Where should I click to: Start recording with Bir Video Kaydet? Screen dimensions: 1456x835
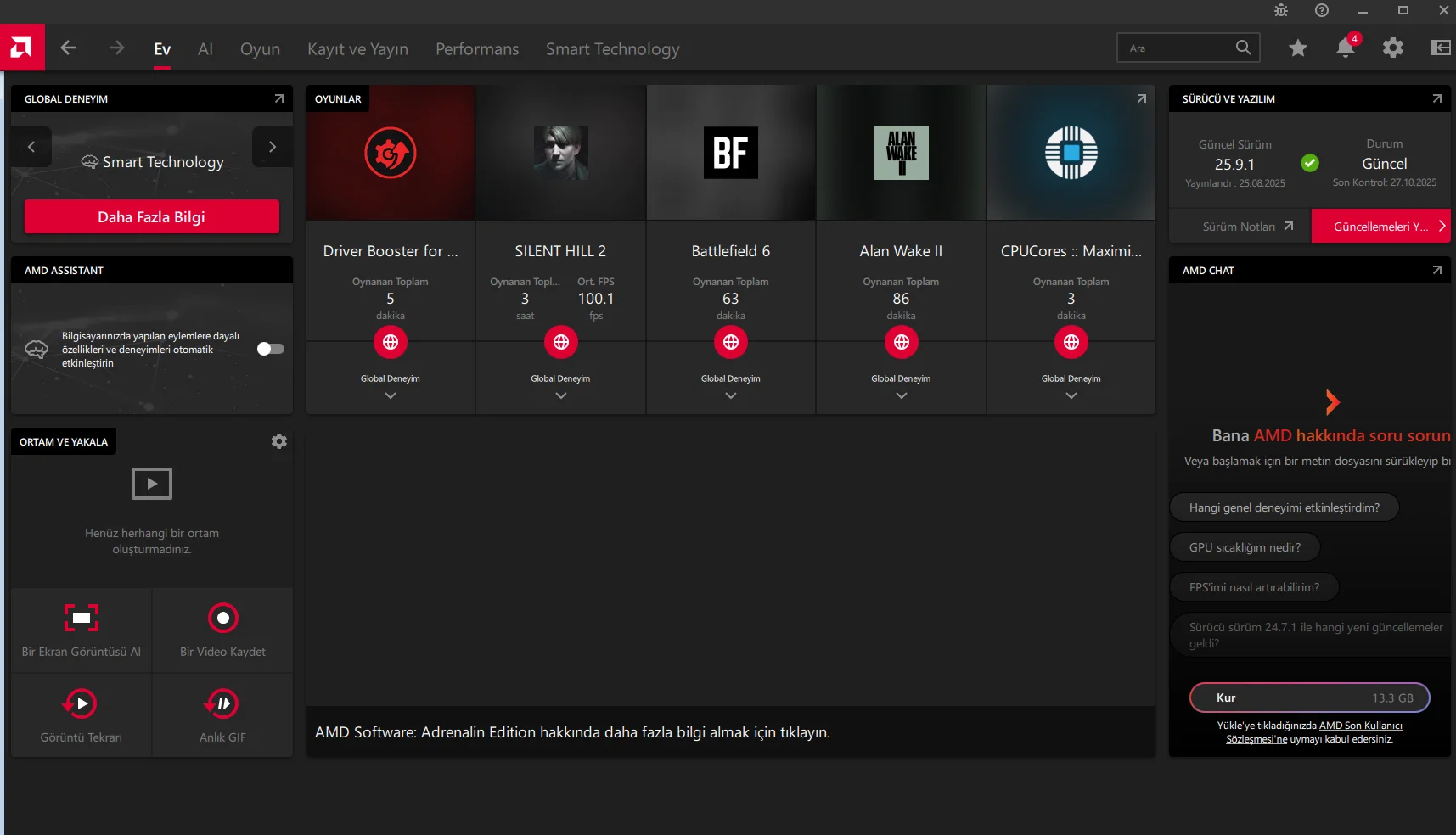[222, 630]
